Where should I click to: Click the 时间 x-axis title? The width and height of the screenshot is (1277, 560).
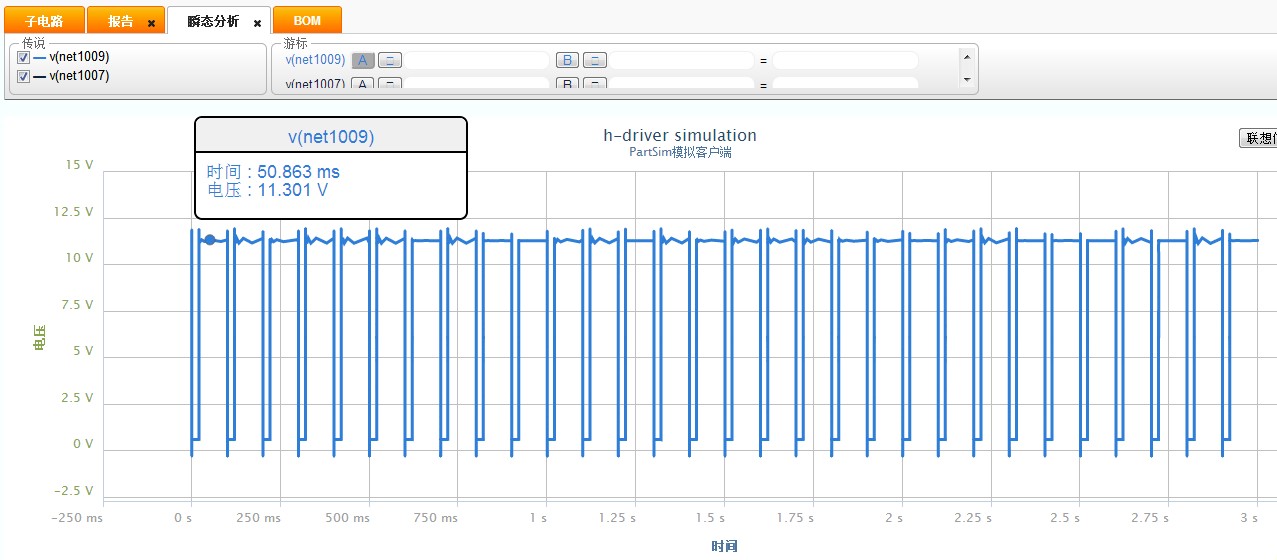(x=725, y=546)
